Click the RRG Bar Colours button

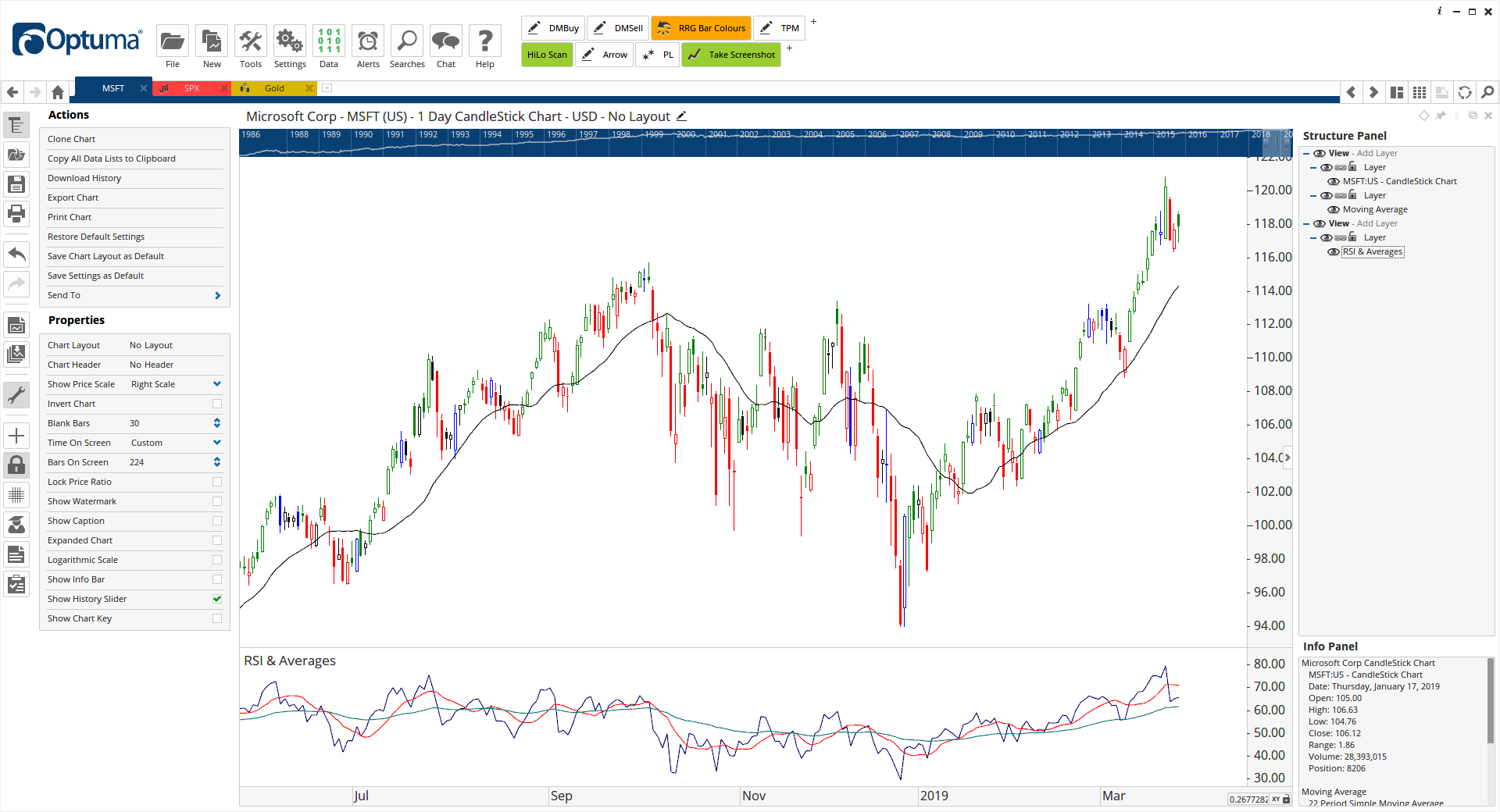(x=702, y=28)
